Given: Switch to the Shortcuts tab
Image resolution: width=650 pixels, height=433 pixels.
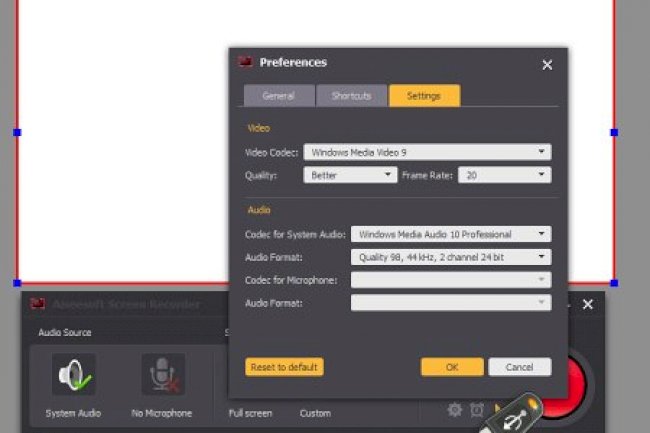Looking at the screenshot, I should [x=352, y=96].
